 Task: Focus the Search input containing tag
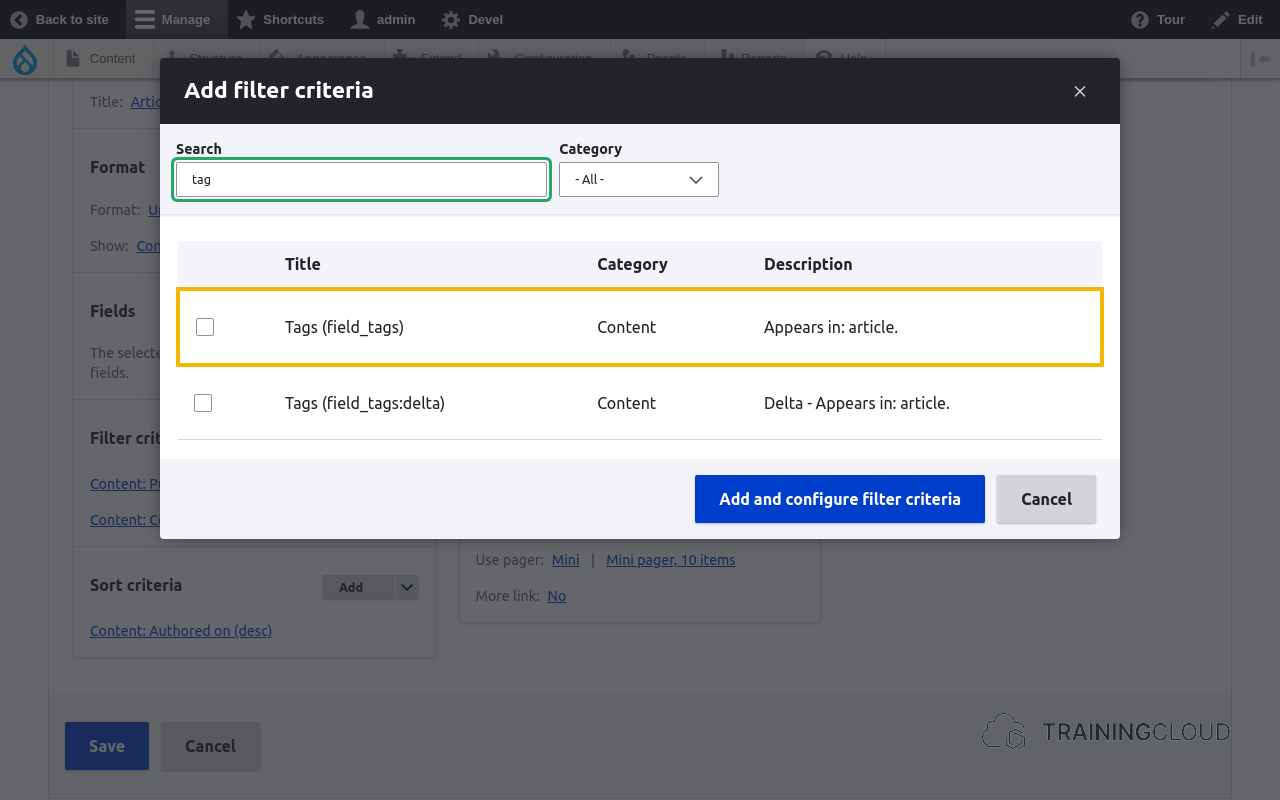tap(361, 180)
